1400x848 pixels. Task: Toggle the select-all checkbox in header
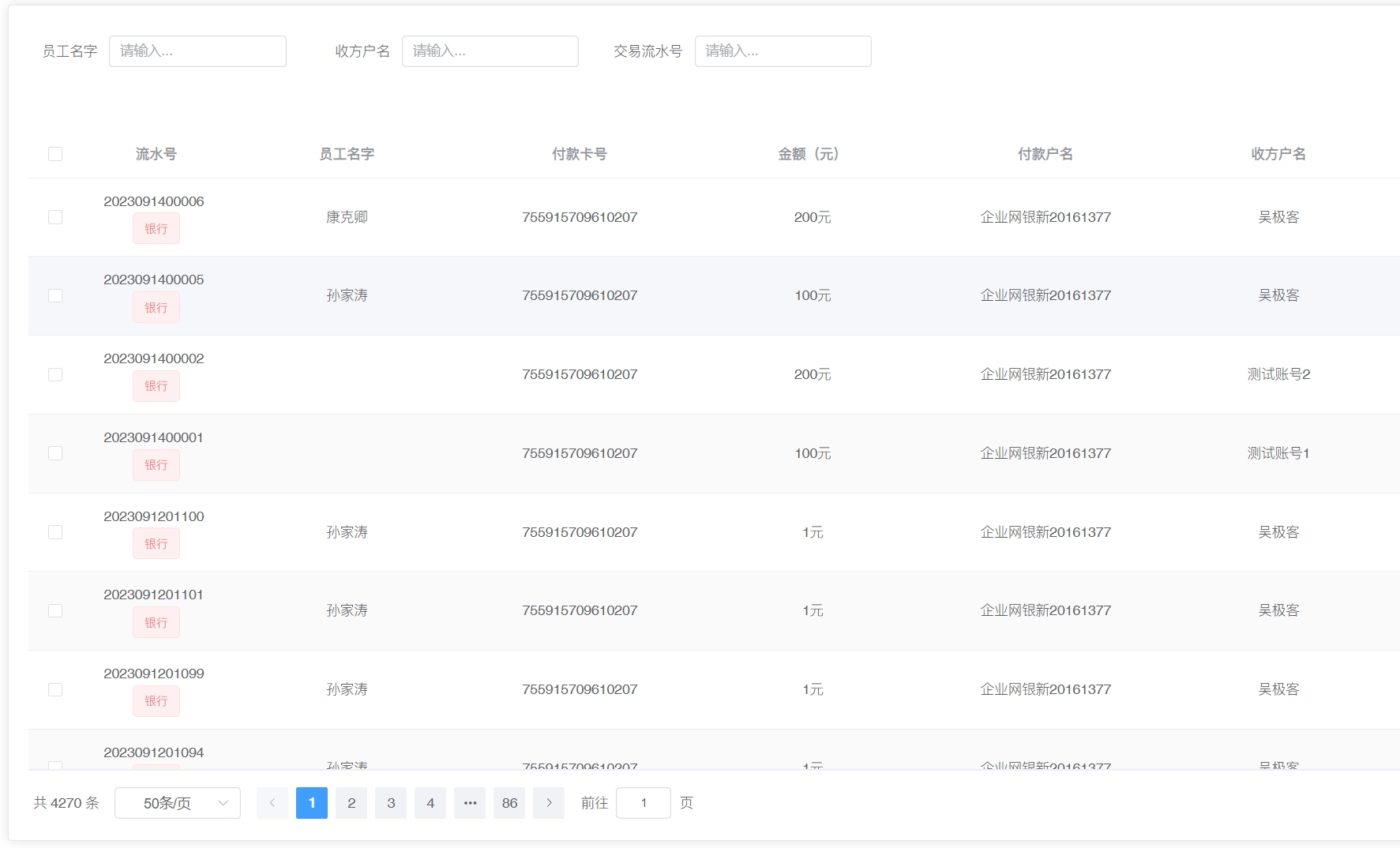point(55,154)
